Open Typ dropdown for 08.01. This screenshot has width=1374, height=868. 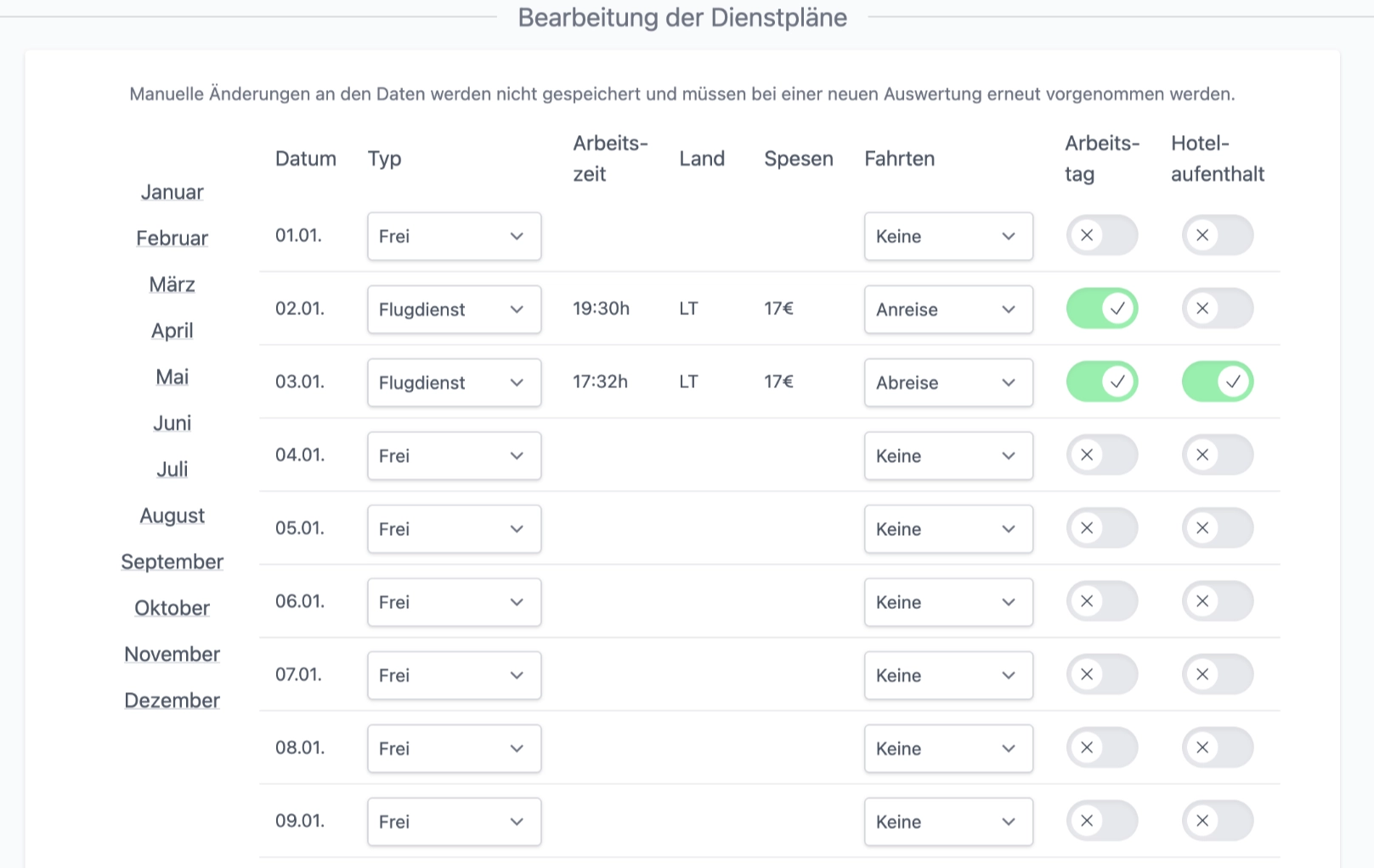click(454, 748)
